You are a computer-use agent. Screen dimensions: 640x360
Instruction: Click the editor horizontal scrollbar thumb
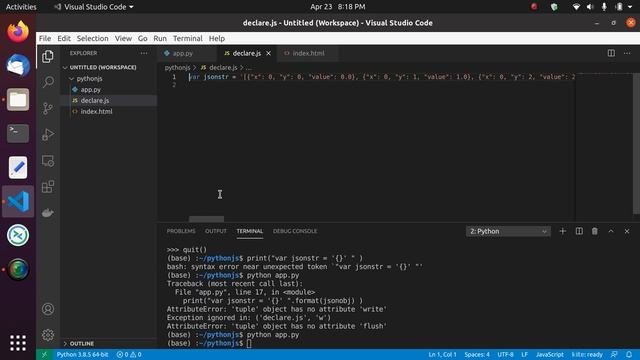coord(206,219)
